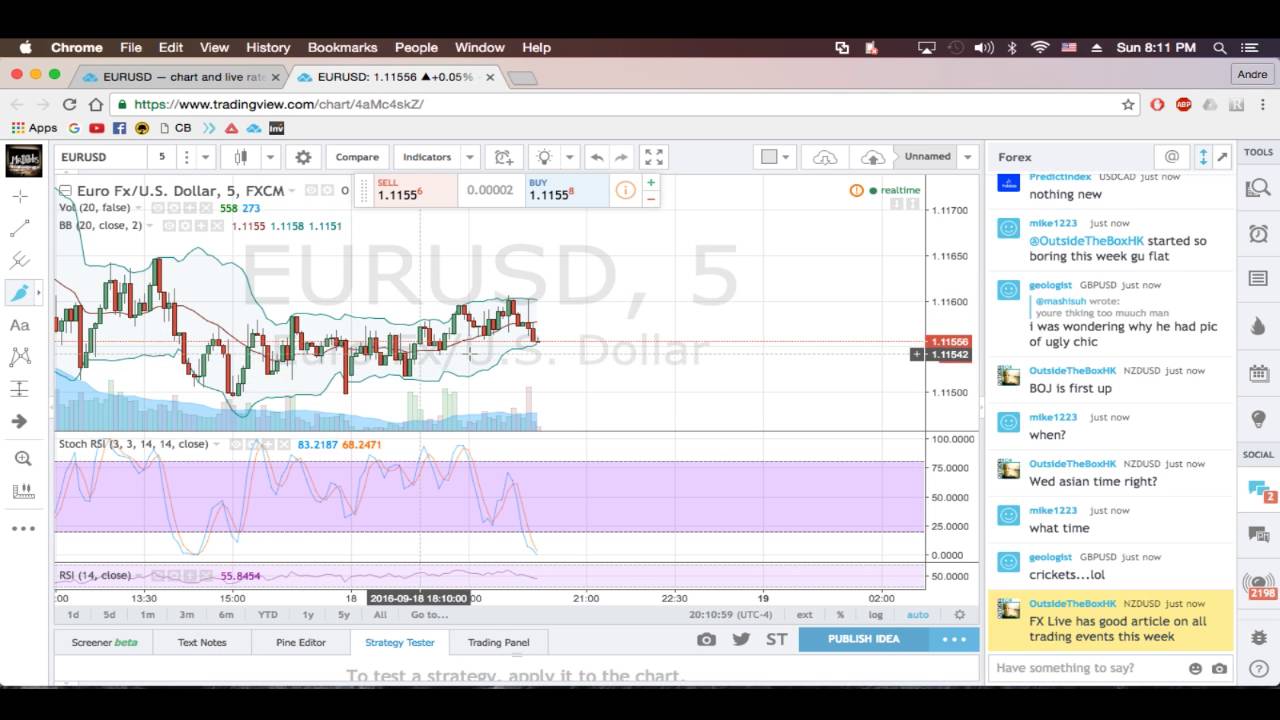Open public chat bubbles panel
The height and width of the screenshot is (720, 1280).
[x=1258, y=489]
